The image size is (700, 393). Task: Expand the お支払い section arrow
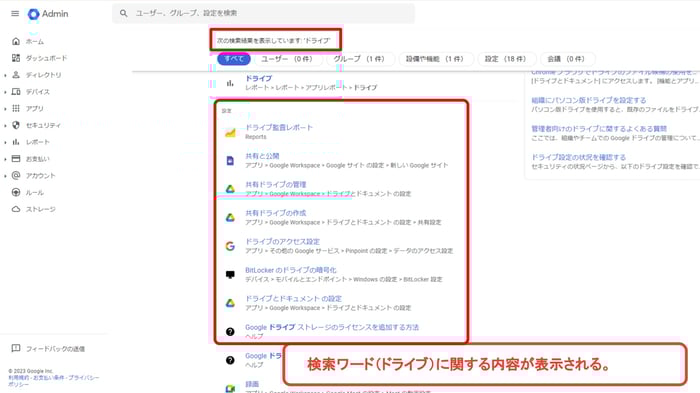tap(5, 159)
